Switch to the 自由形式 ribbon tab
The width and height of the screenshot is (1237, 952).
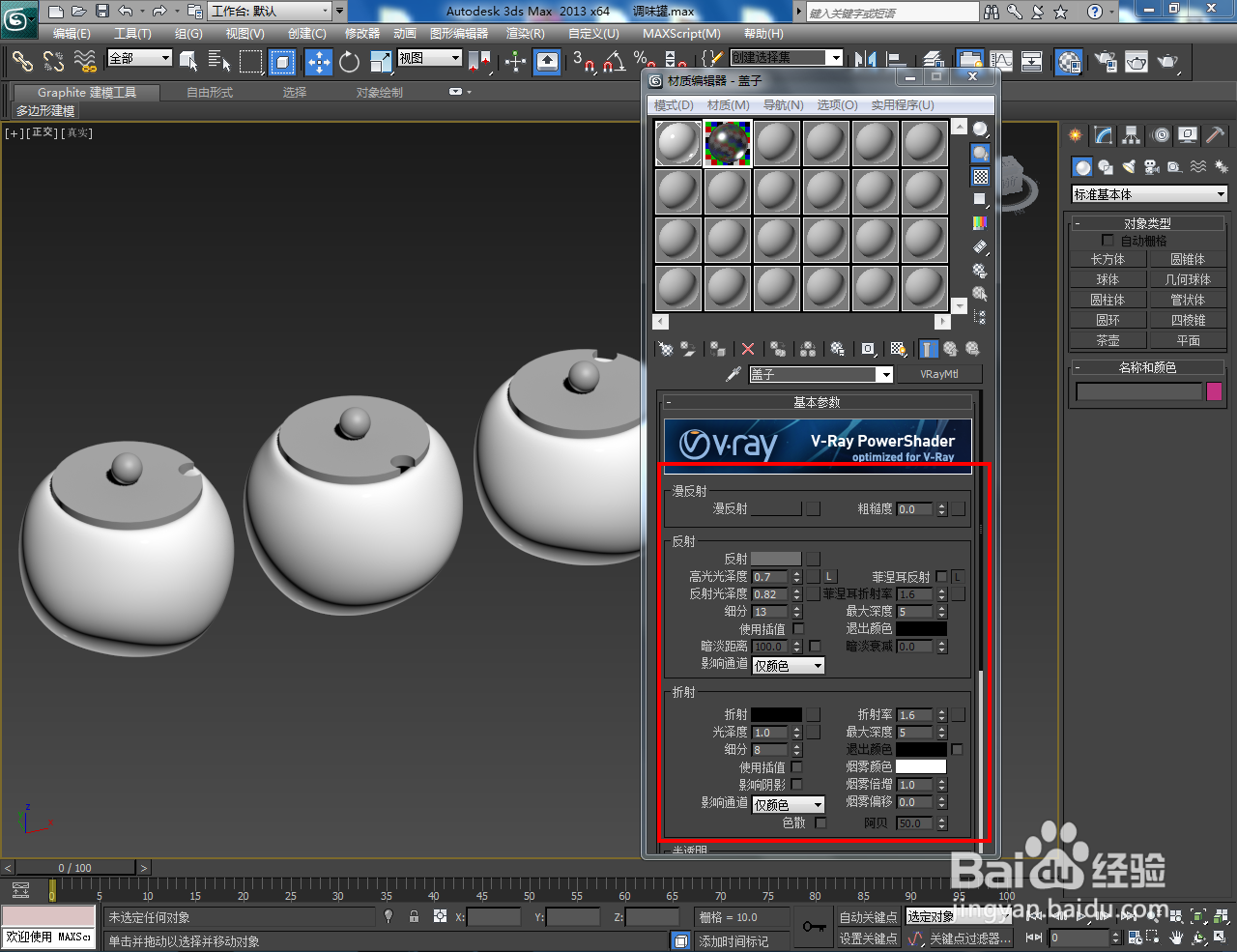[210, 93]
